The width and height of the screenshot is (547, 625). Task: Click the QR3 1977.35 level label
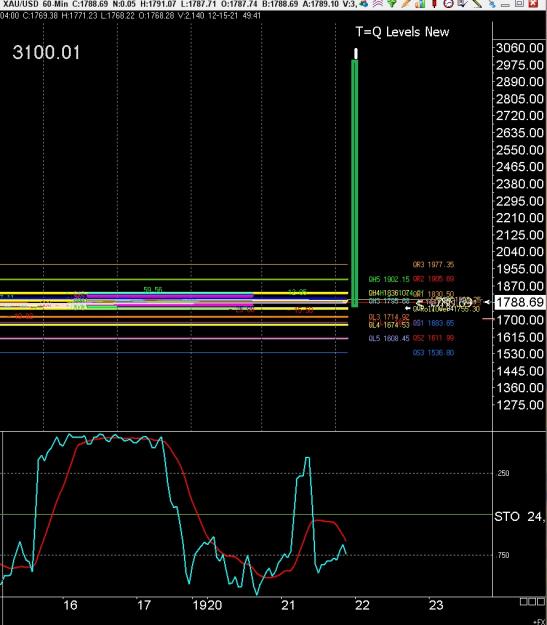tap(433, 264)
